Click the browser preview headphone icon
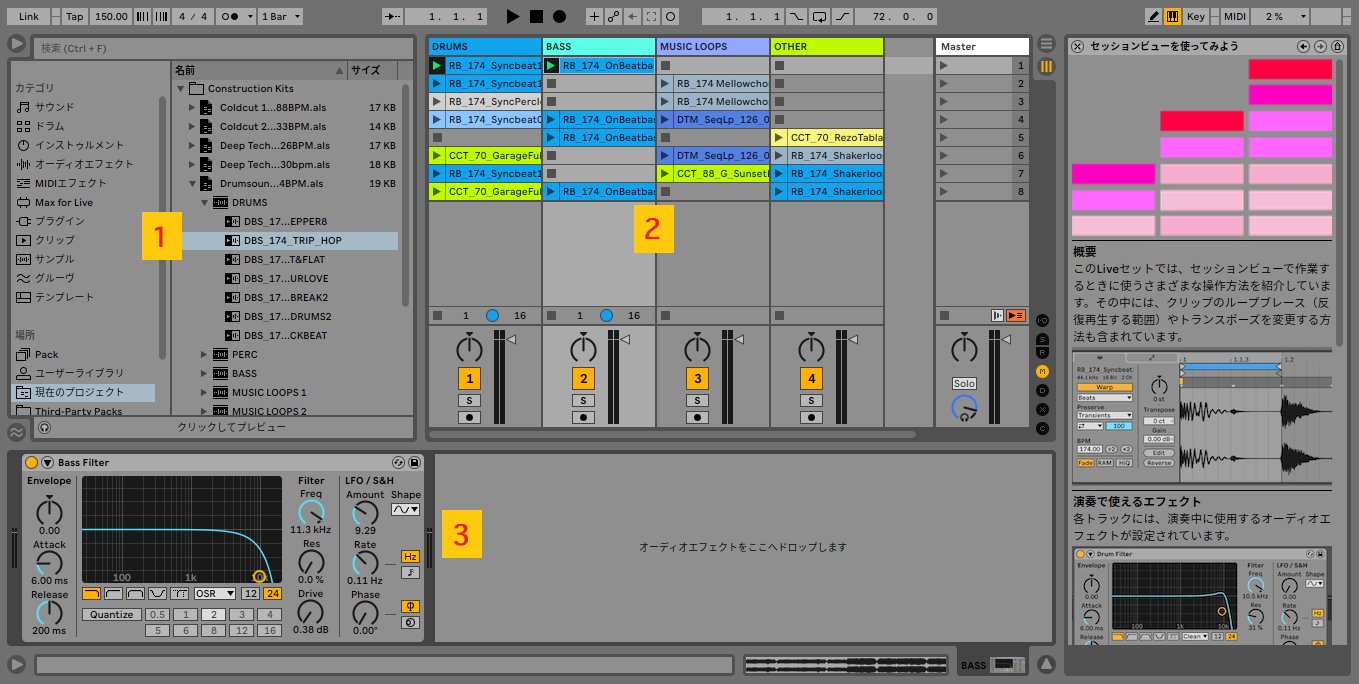Screen dimensions: 1359x684 click(44, 427)
